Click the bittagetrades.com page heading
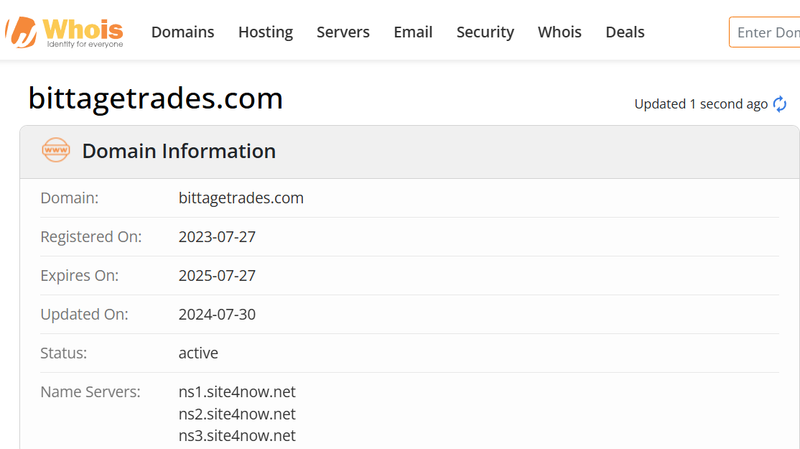This screenshot has height=449, width=800. pyautogui.click(x=156, y=98)
